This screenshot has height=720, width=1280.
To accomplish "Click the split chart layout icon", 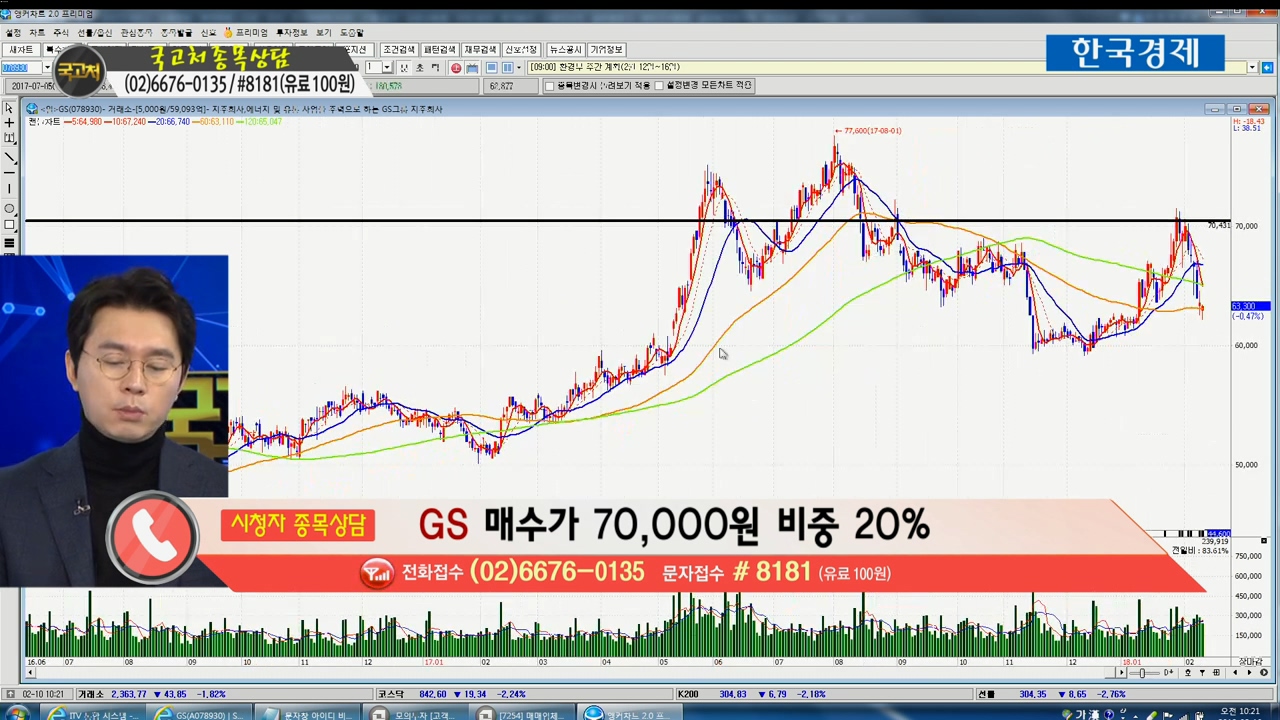I will tap(507, 68).
